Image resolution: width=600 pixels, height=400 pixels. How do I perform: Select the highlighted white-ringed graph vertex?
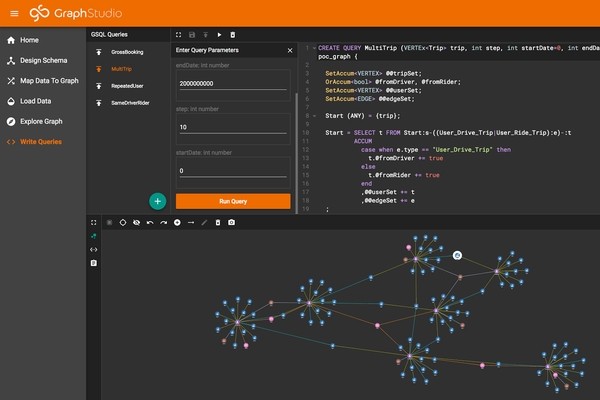[457, 255]
